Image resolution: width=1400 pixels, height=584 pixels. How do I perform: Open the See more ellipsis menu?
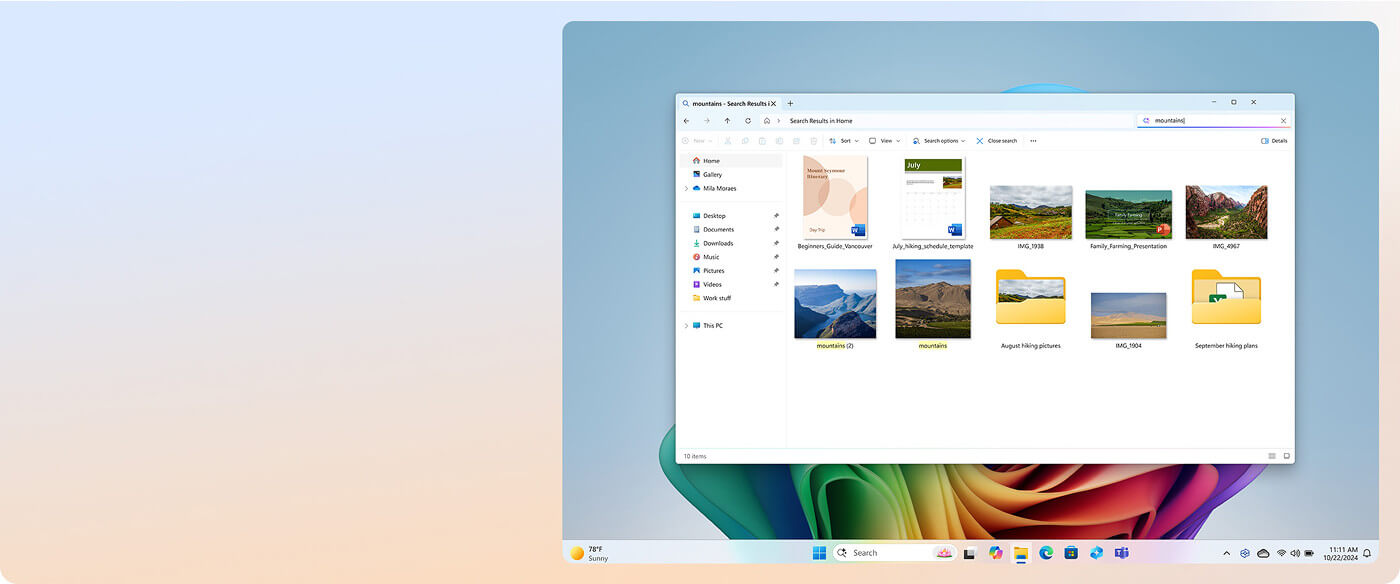[x=1033, y=141]
